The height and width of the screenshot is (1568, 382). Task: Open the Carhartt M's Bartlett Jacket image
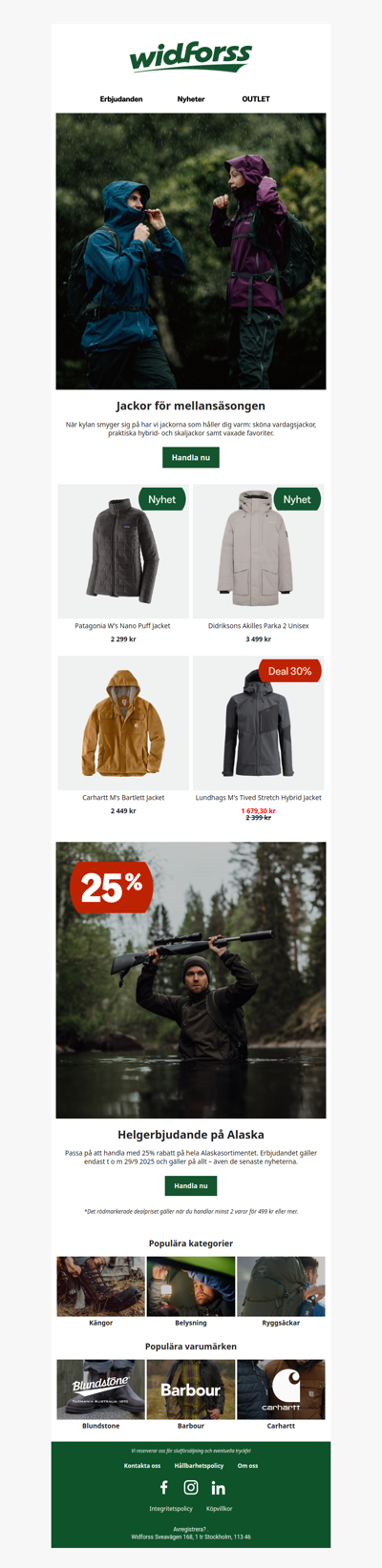coord(123,722)
